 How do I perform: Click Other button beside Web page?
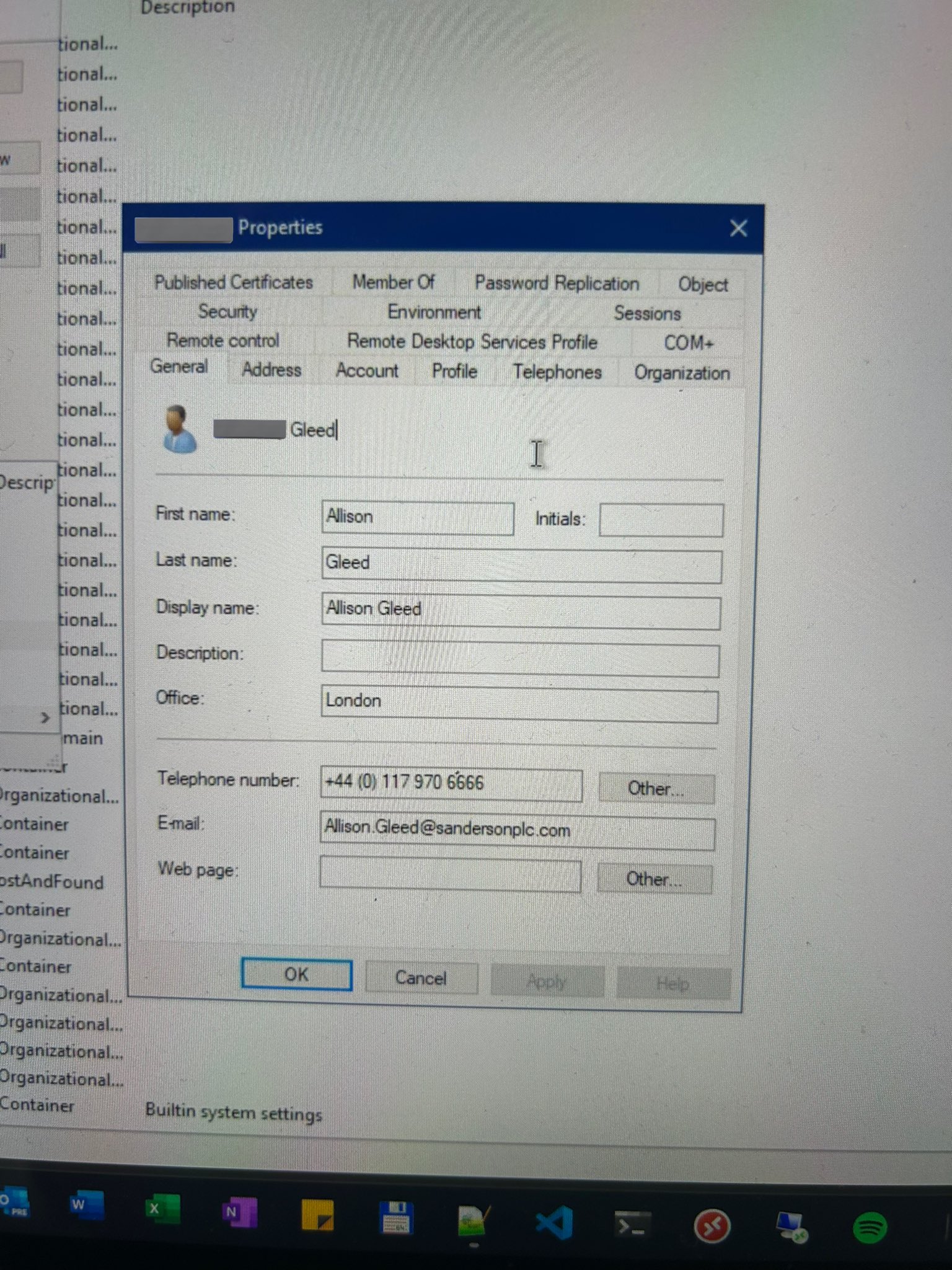click(x=654, y=879)
